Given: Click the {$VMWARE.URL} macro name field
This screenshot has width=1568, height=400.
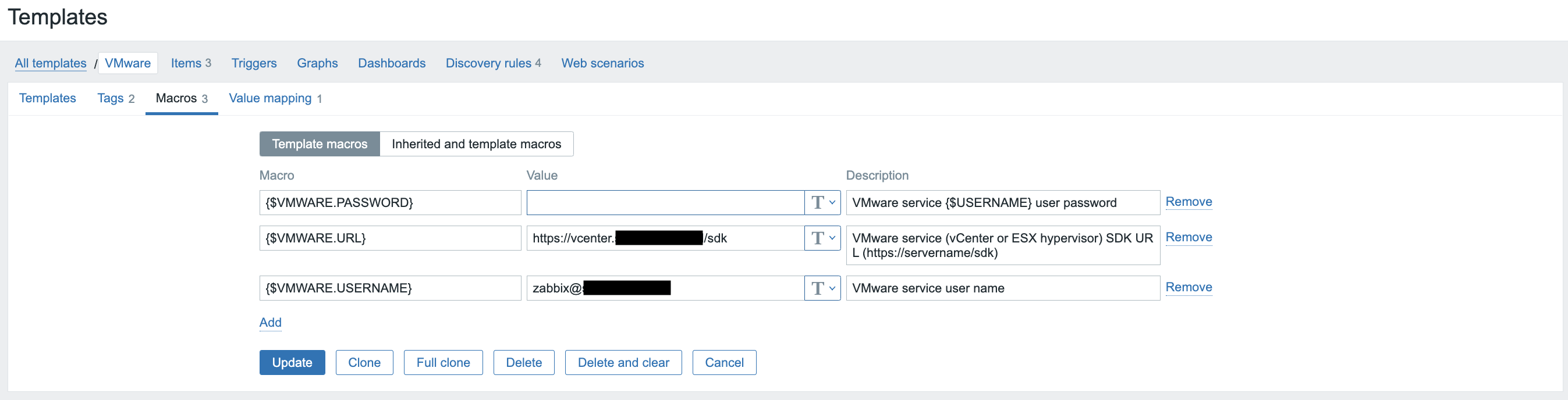Looking at the screenshot, I should 389,238.
